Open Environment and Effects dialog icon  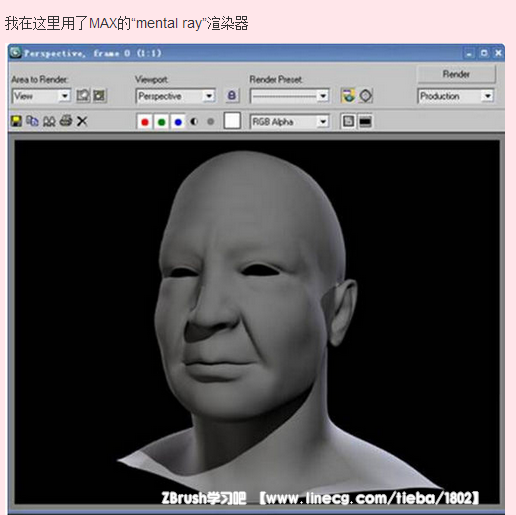[366, 96]
